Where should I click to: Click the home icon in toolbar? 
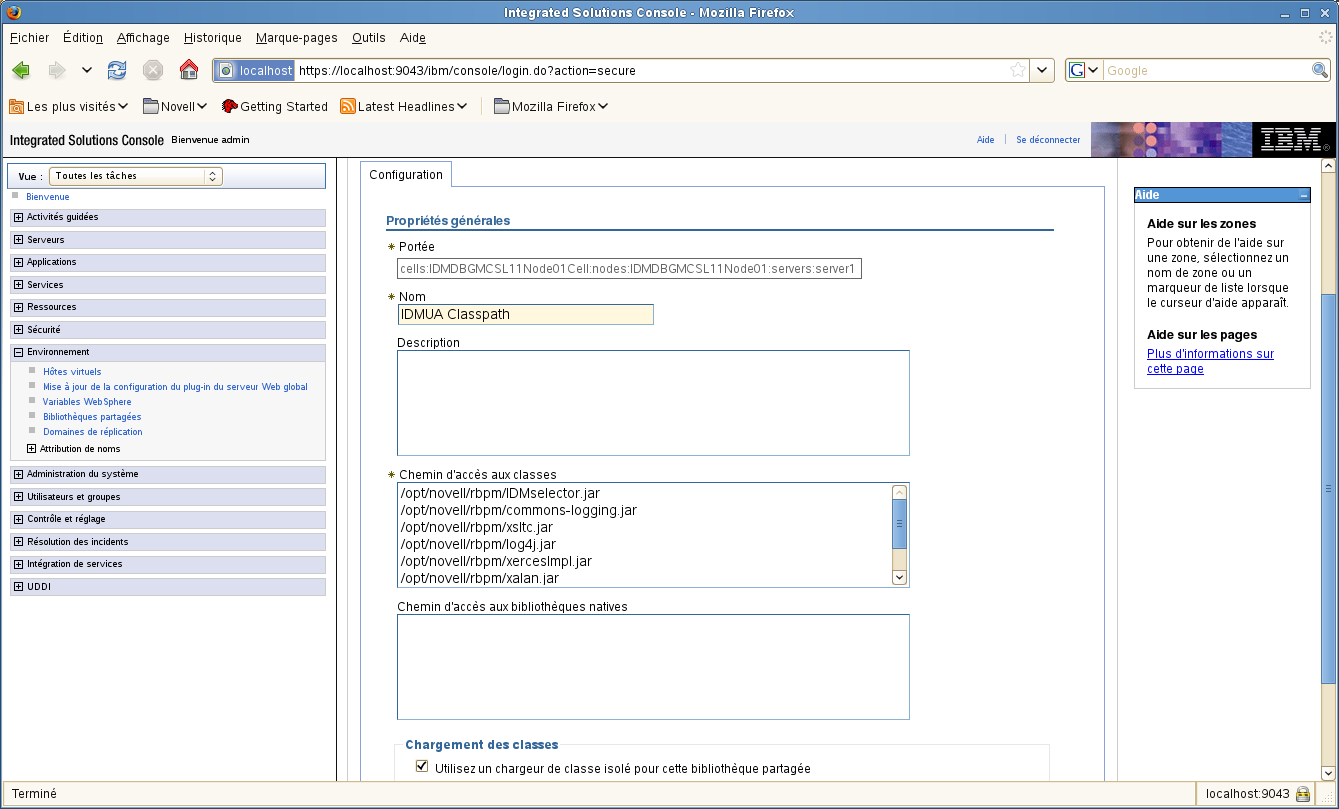click(188, 70)
